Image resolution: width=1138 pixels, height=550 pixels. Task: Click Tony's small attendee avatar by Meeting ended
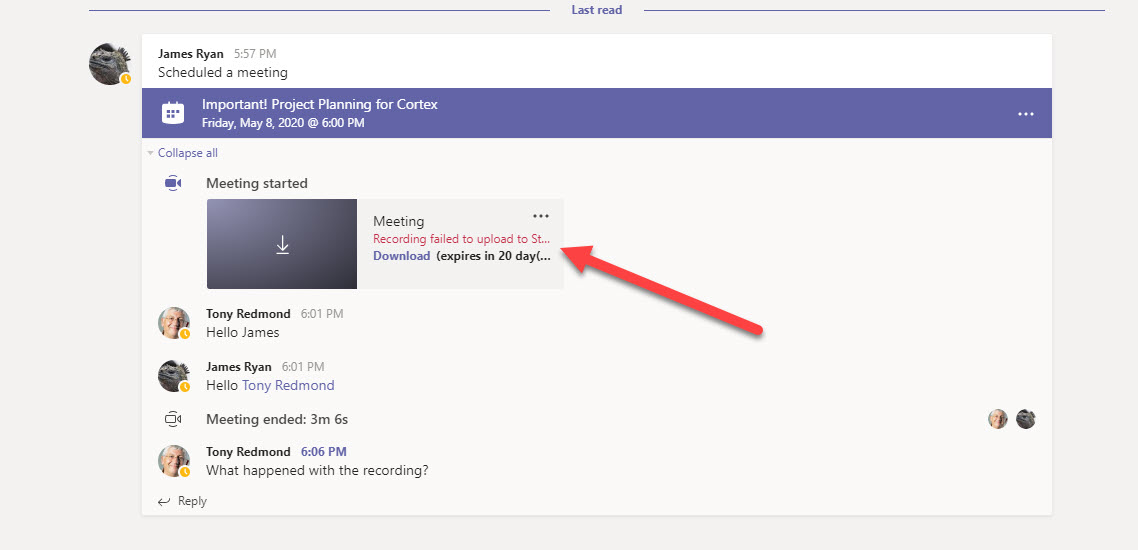[998, 419]
